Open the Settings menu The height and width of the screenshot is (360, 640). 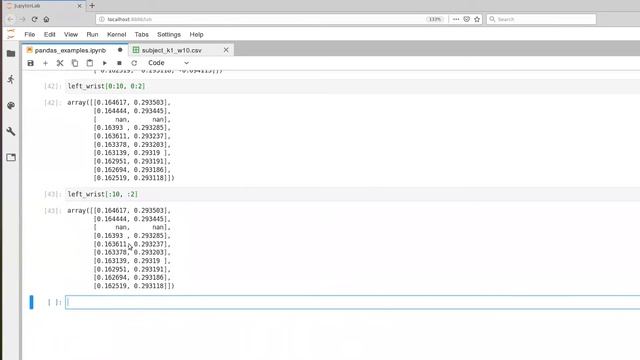169,35
